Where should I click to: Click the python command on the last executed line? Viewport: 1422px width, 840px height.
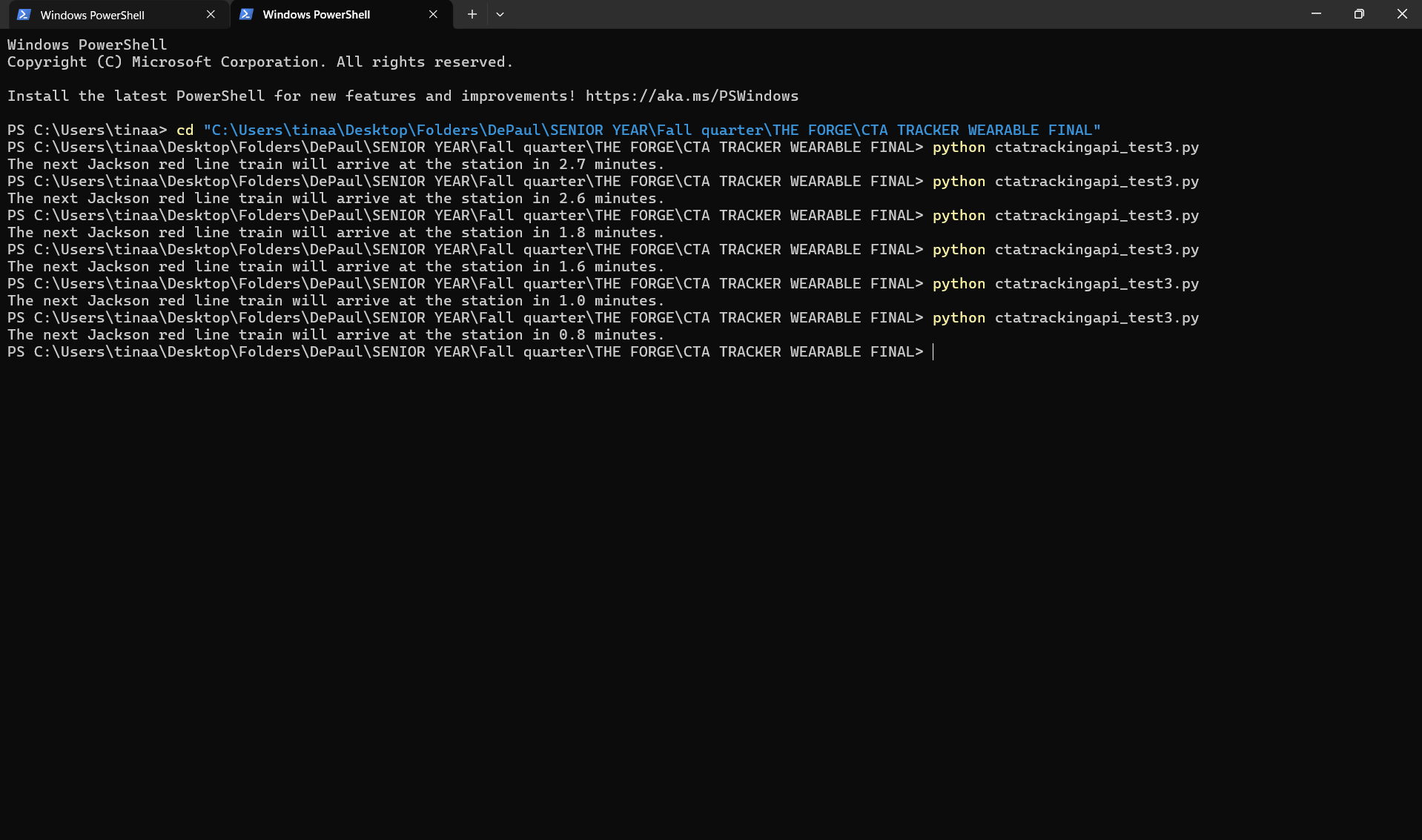959,317
